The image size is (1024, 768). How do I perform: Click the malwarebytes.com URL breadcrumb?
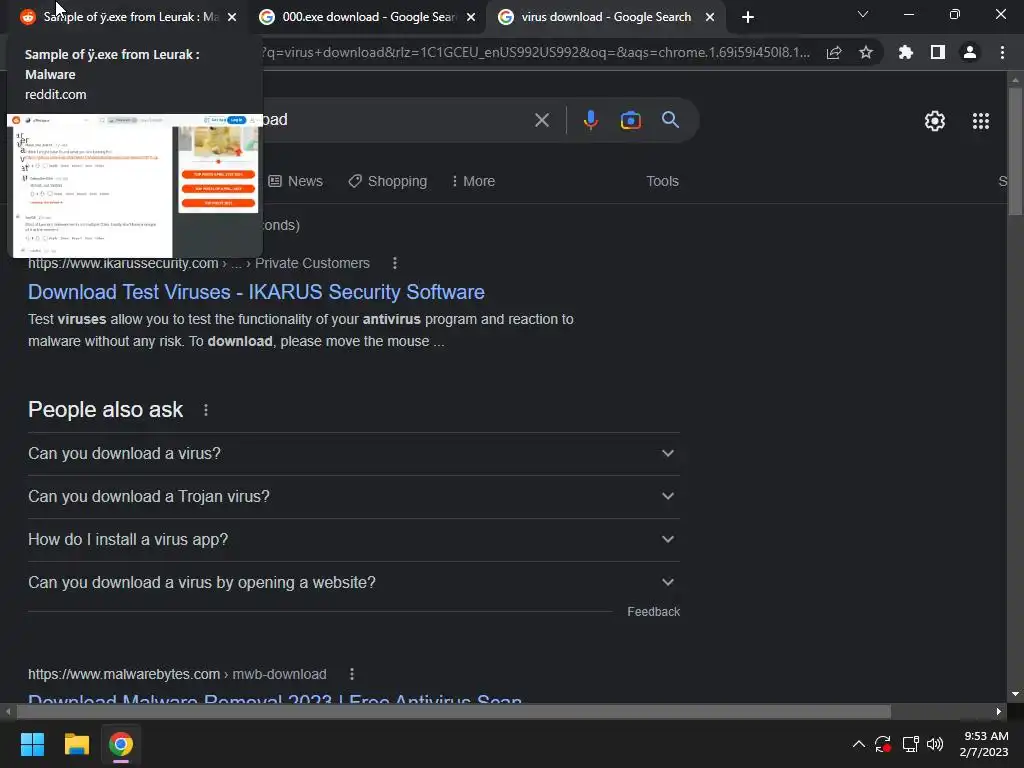pos(177,674)
